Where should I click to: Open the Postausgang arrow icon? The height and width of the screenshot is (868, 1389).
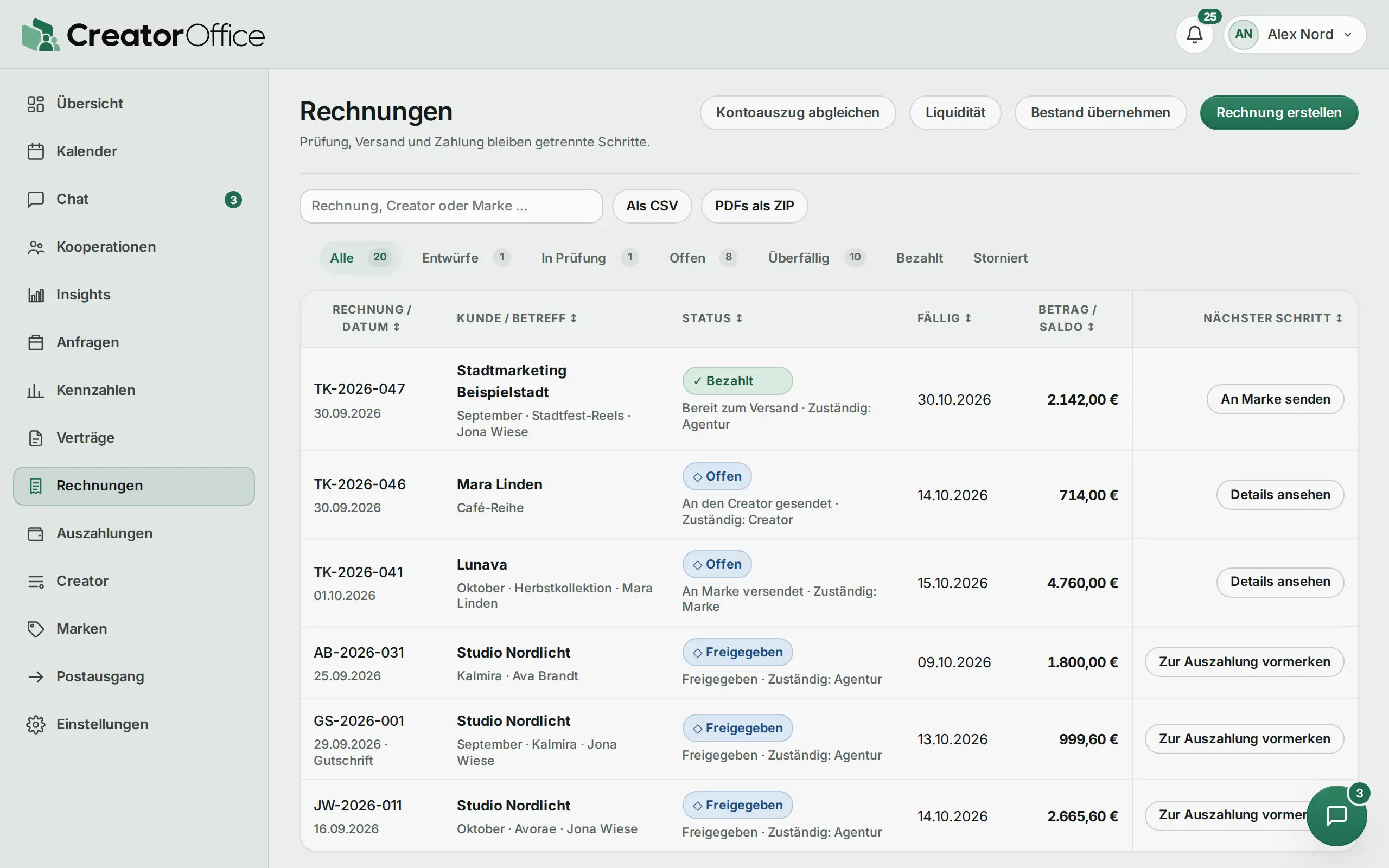click(x=36, y=677)
